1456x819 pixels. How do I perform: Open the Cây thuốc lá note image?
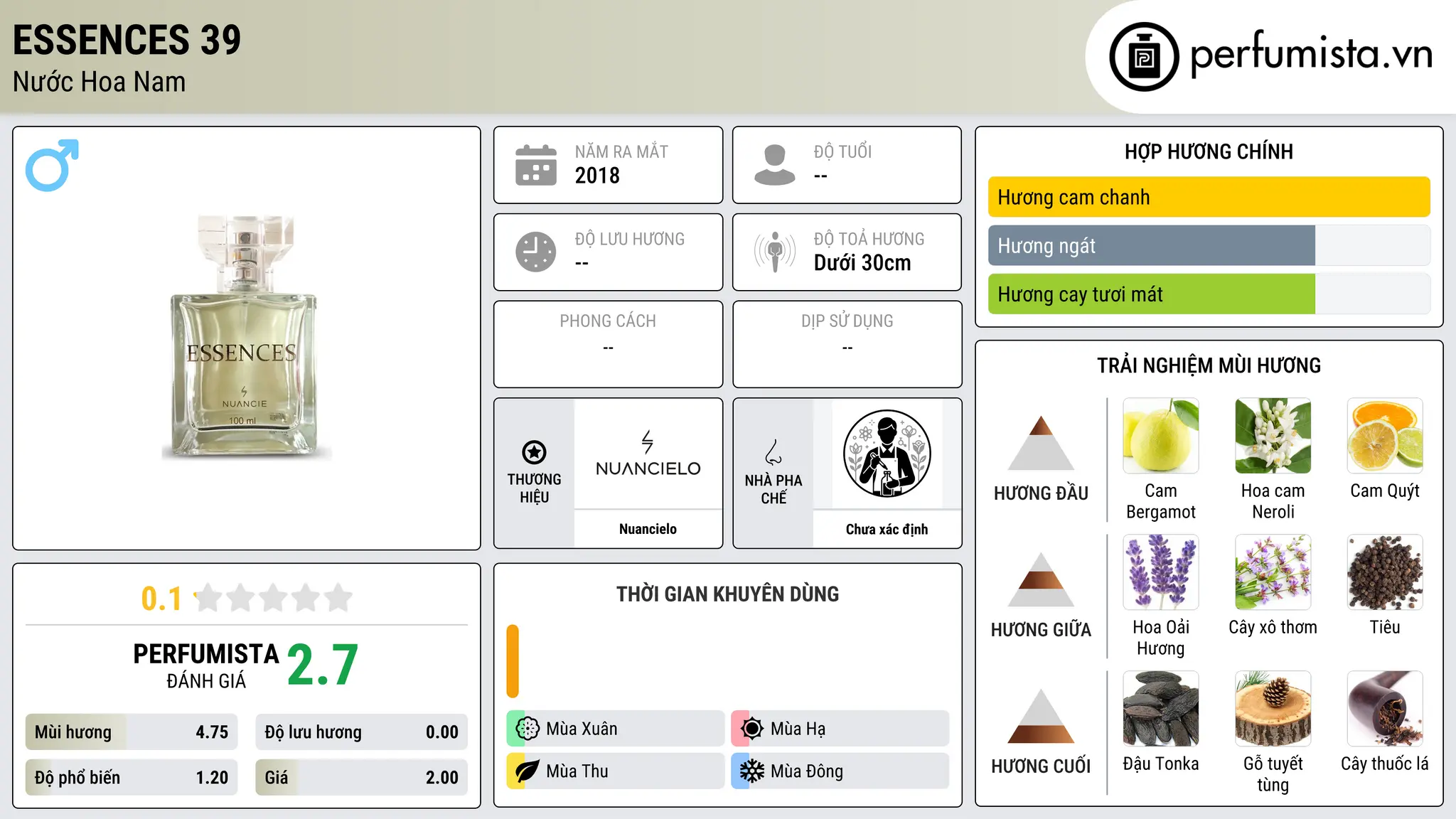1385,709
